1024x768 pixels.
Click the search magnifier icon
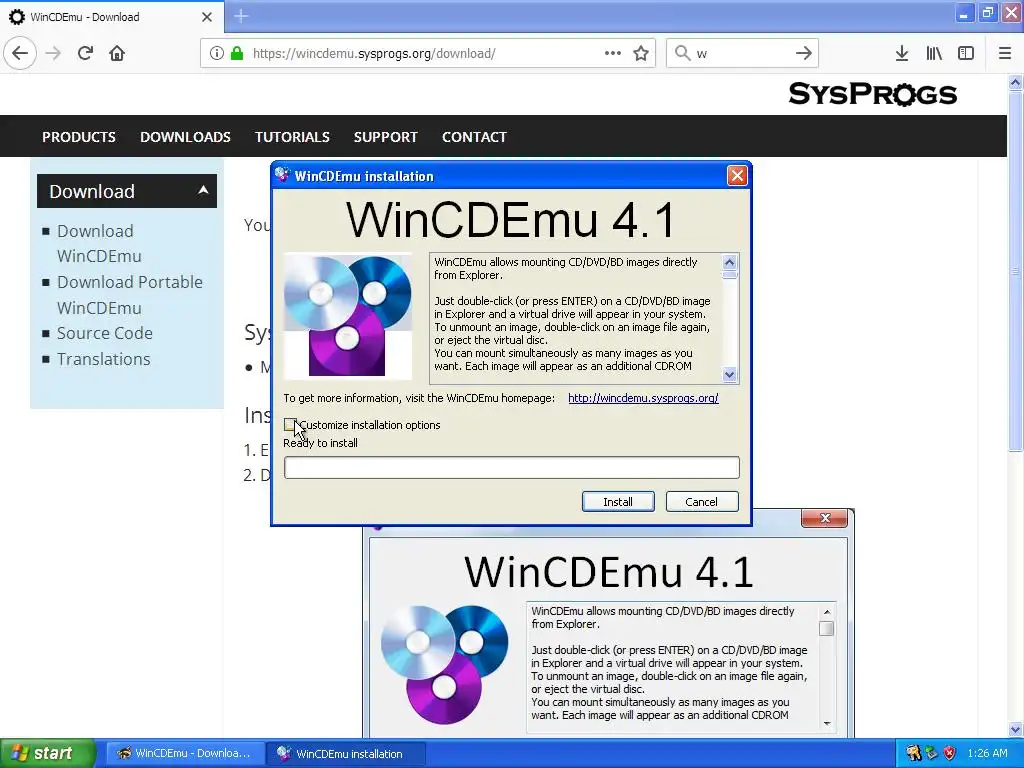[682, 53]
